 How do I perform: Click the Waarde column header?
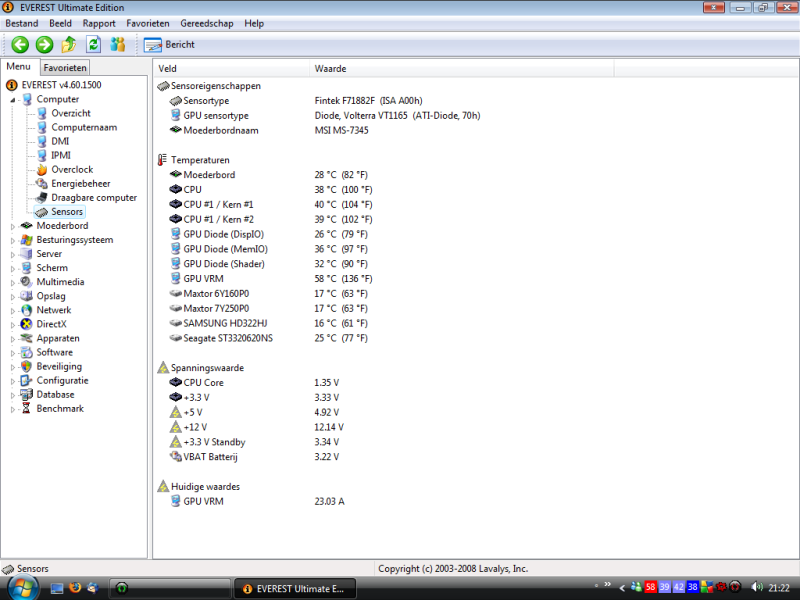click(330, 68)
